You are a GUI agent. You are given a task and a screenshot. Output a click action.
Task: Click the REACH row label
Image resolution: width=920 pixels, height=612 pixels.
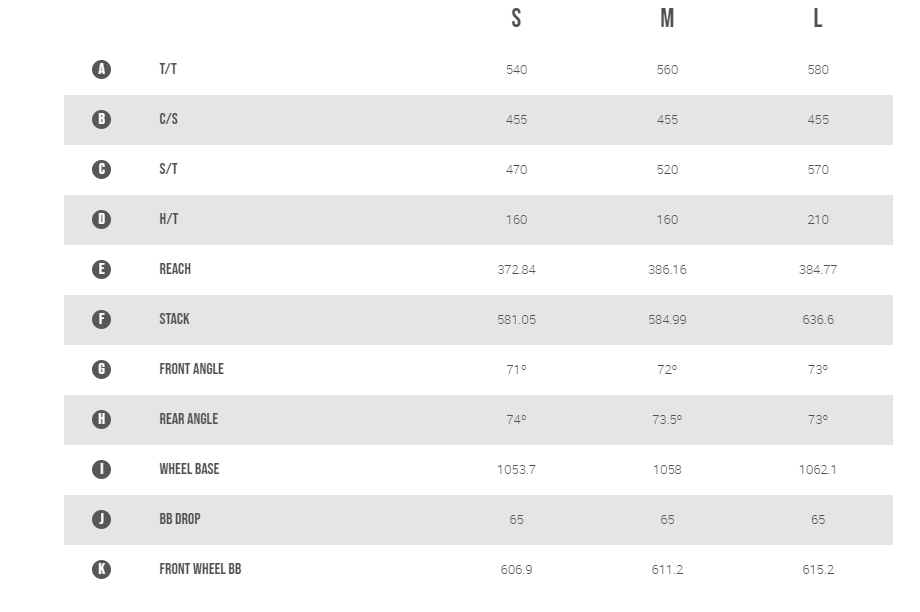click(175, 269)
